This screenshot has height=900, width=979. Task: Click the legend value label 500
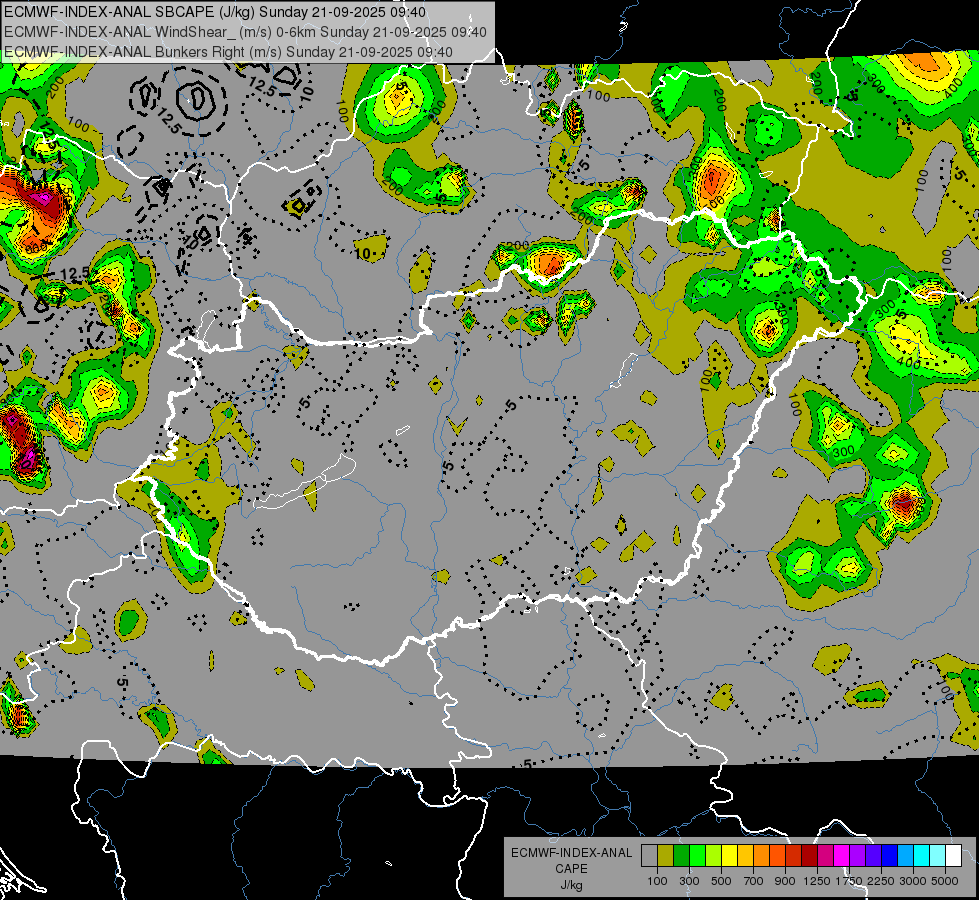coord(722,881)
